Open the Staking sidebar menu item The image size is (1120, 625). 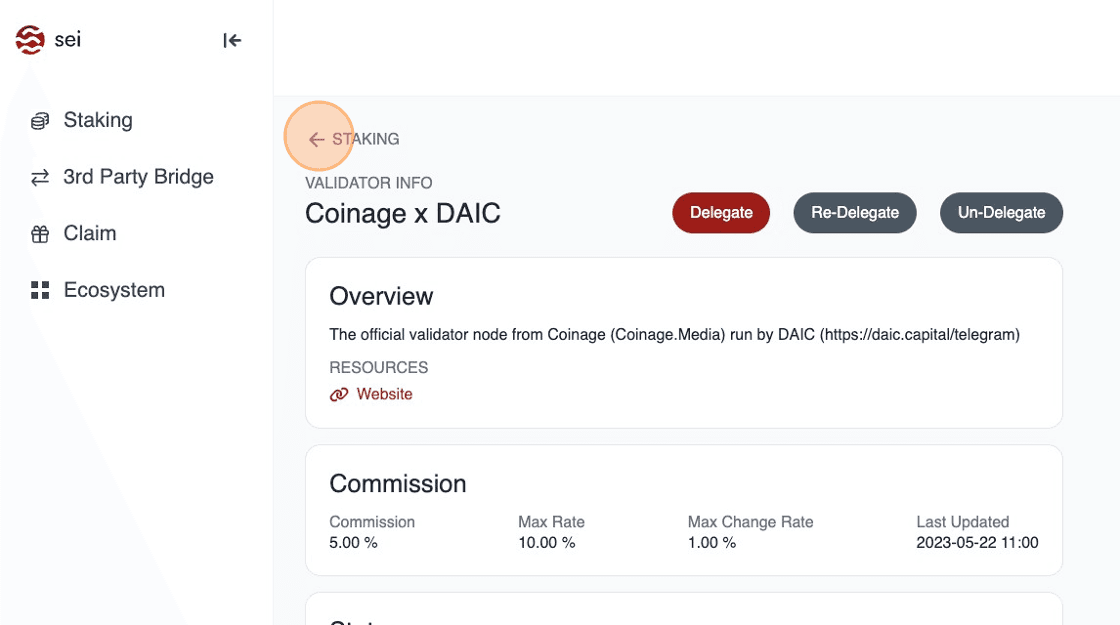[98, 120]
